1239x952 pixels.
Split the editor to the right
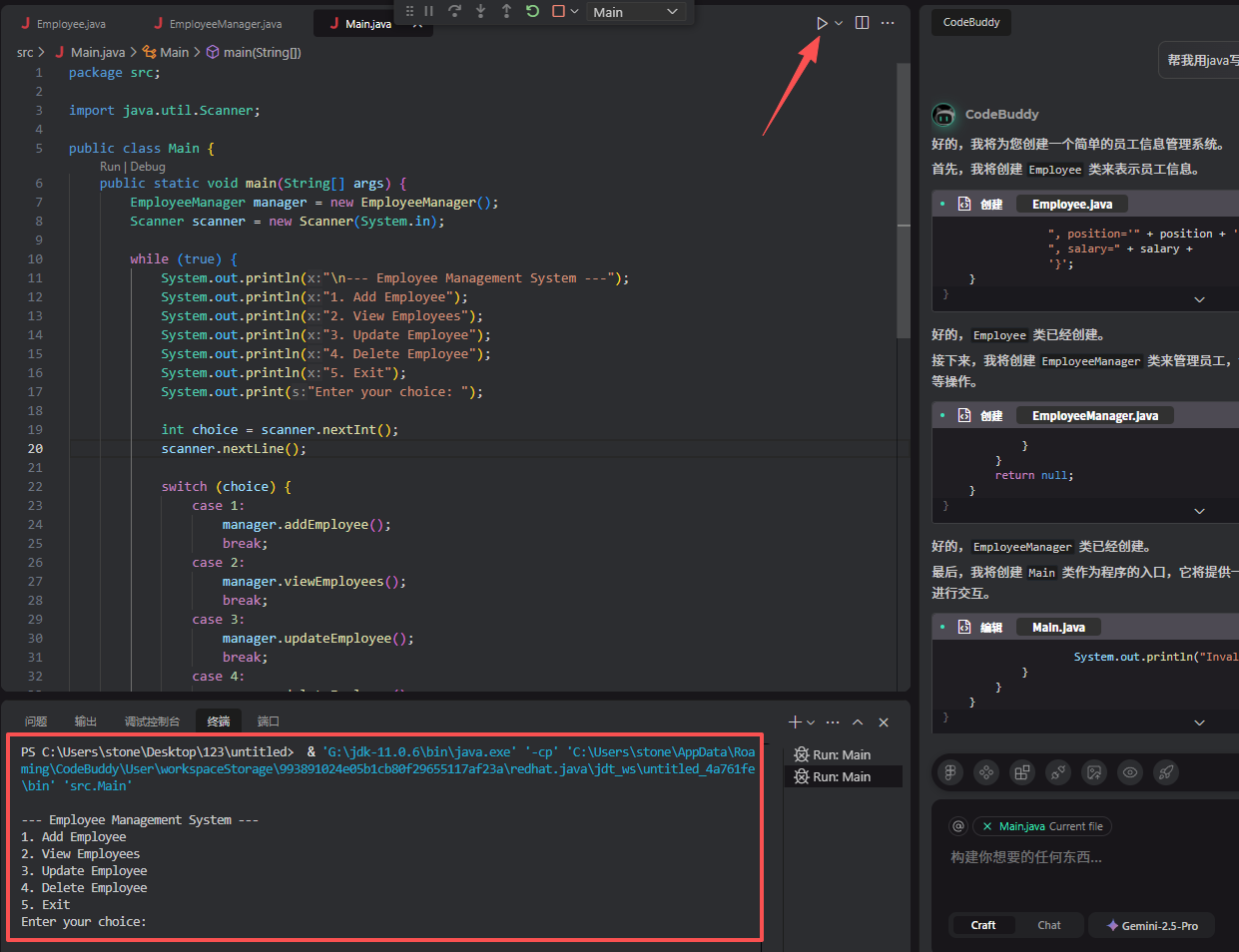(x=862, y=22)
